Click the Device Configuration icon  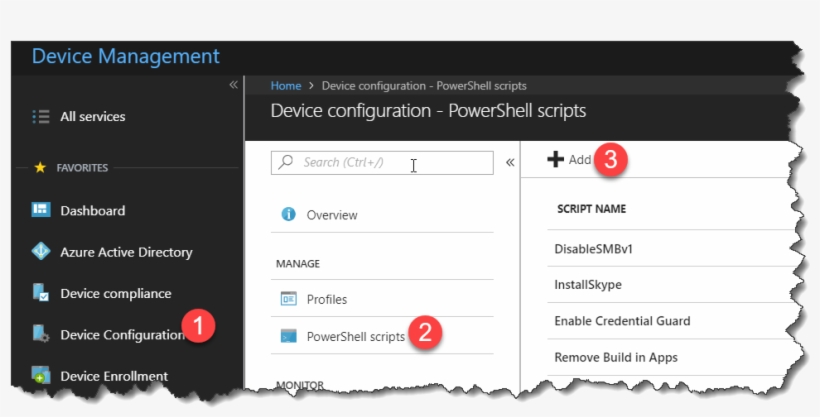click(x=41, y=334)
